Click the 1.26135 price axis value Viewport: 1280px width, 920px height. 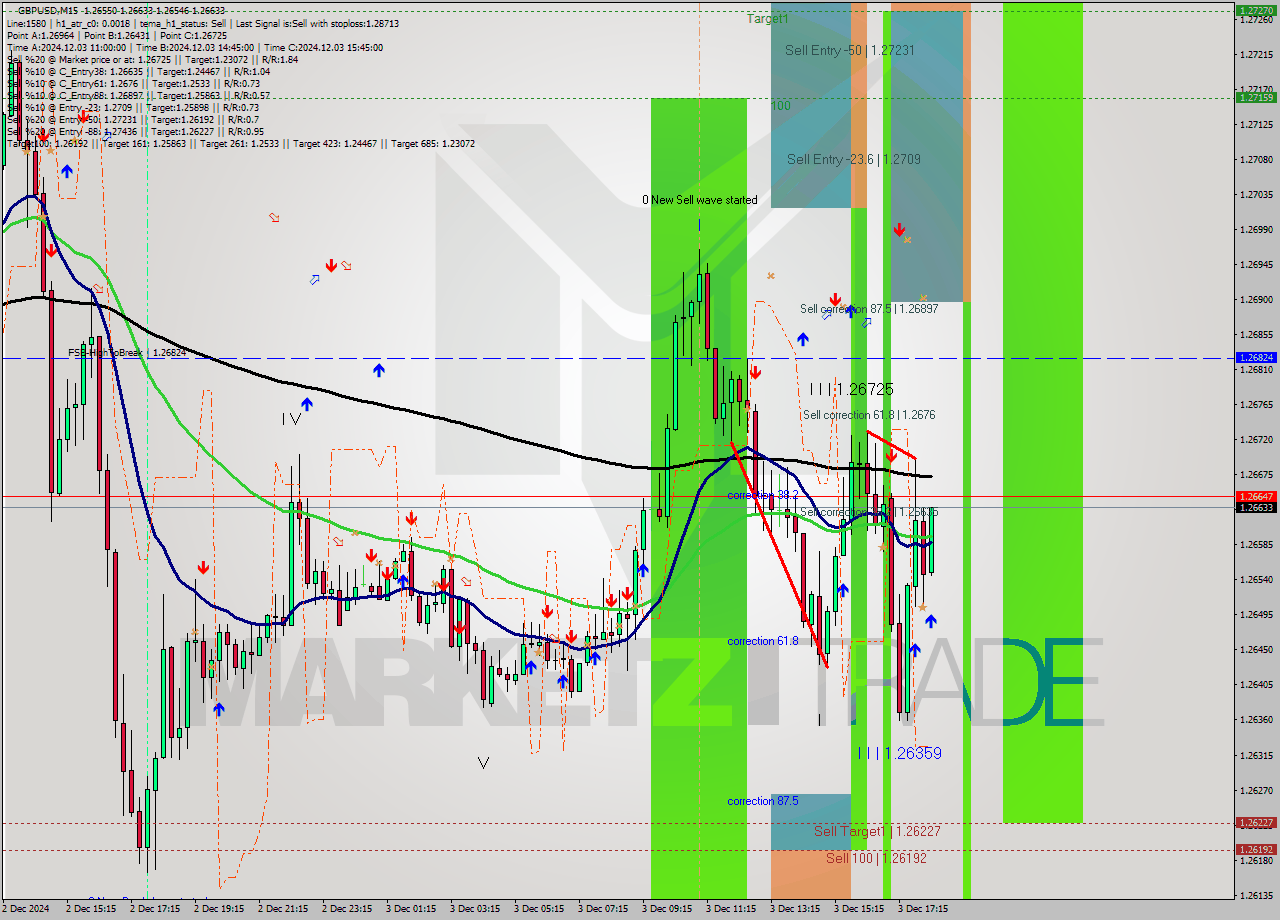pyautogui.click(x=1256, y=895)
